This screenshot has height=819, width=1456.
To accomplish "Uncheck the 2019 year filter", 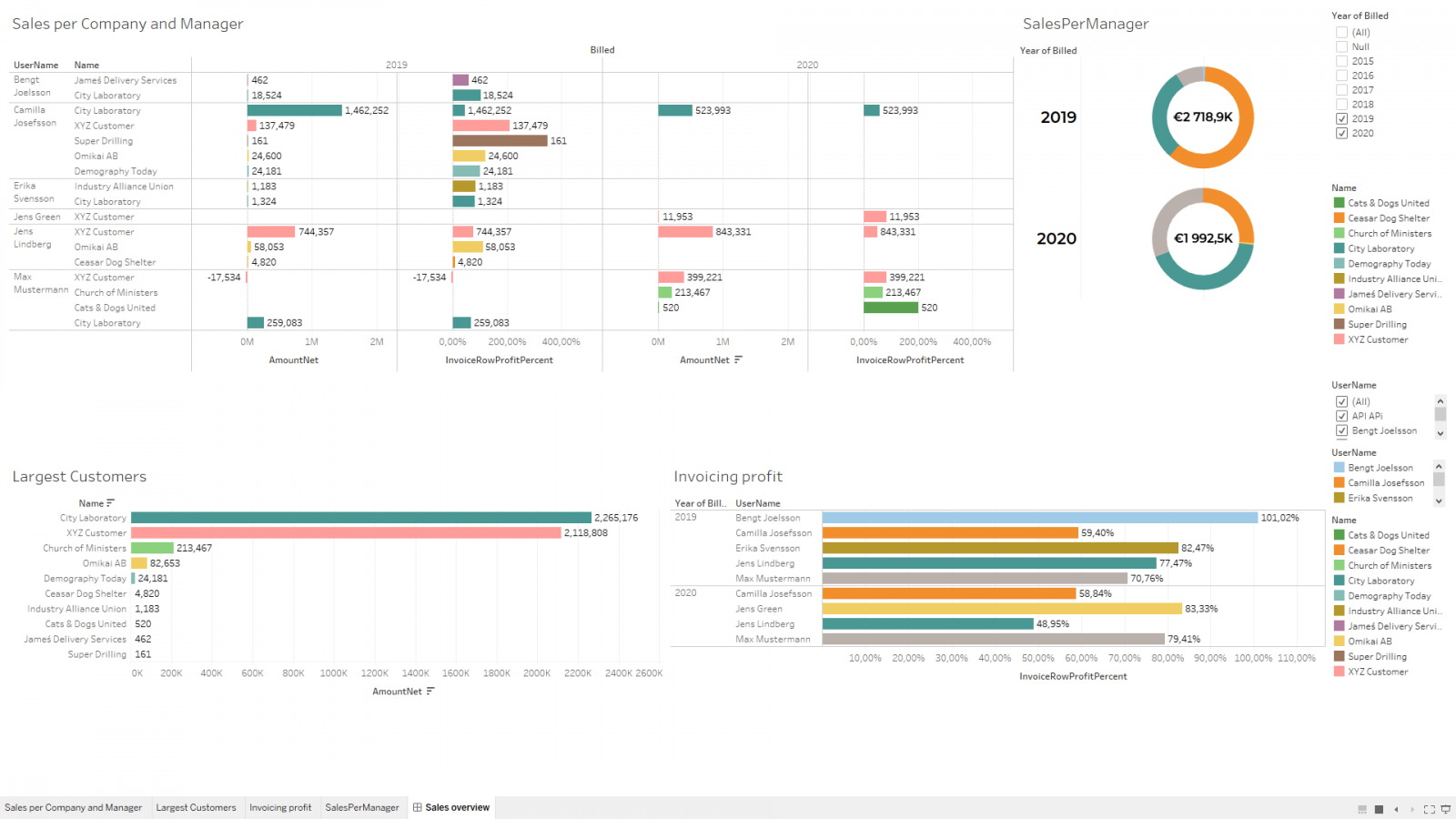I will pyautogui.click(x=1341, y=119).
